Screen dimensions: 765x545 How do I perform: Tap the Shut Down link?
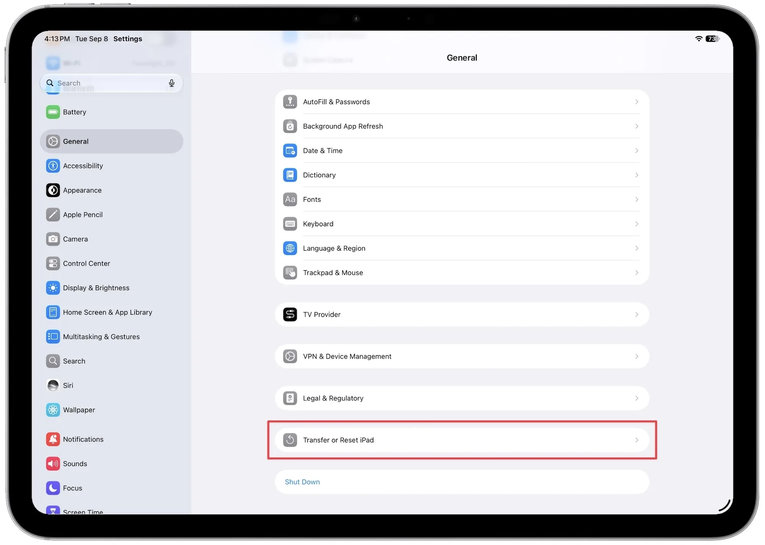coord(302,482)
